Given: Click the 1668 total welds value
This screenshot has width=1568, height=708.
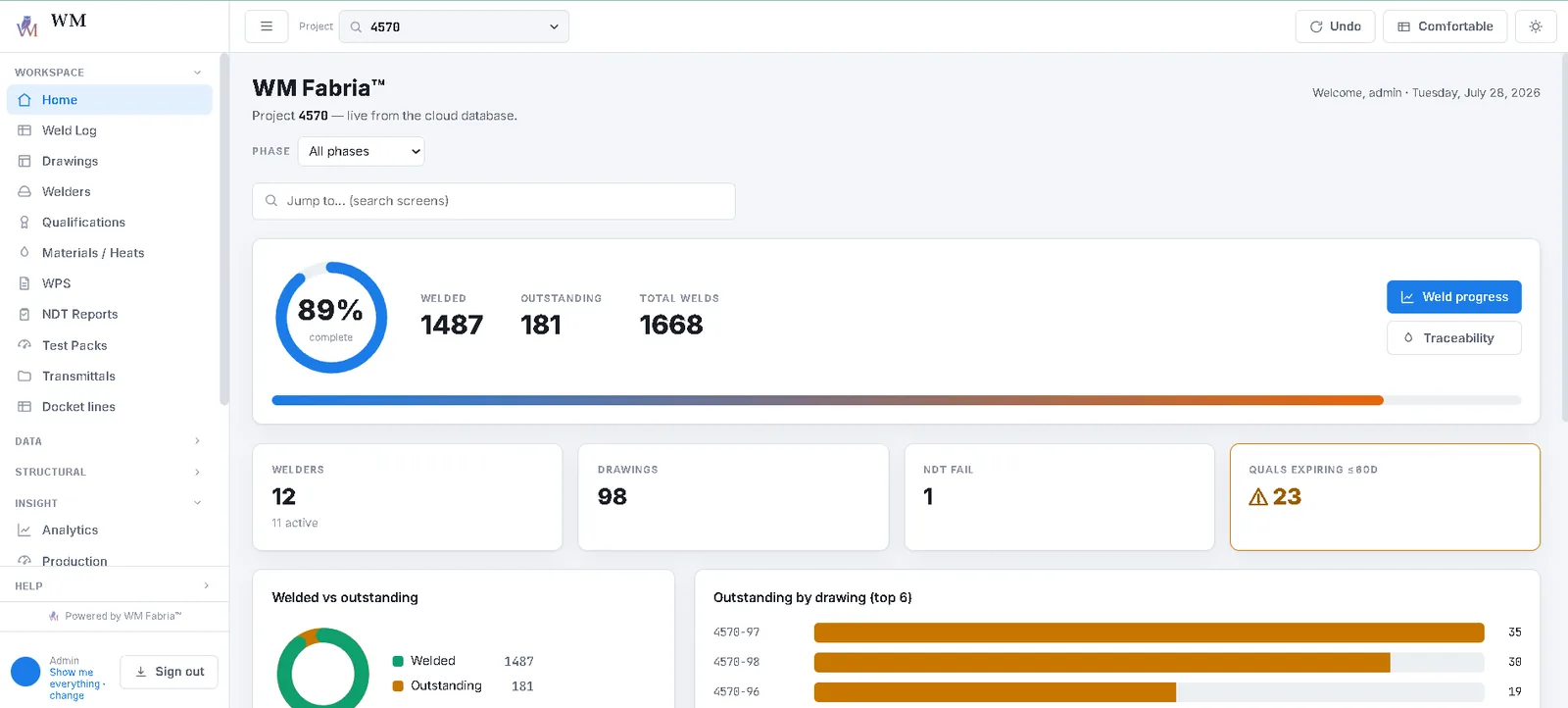Looking at the screenshot, I should (x=671, y=325).
